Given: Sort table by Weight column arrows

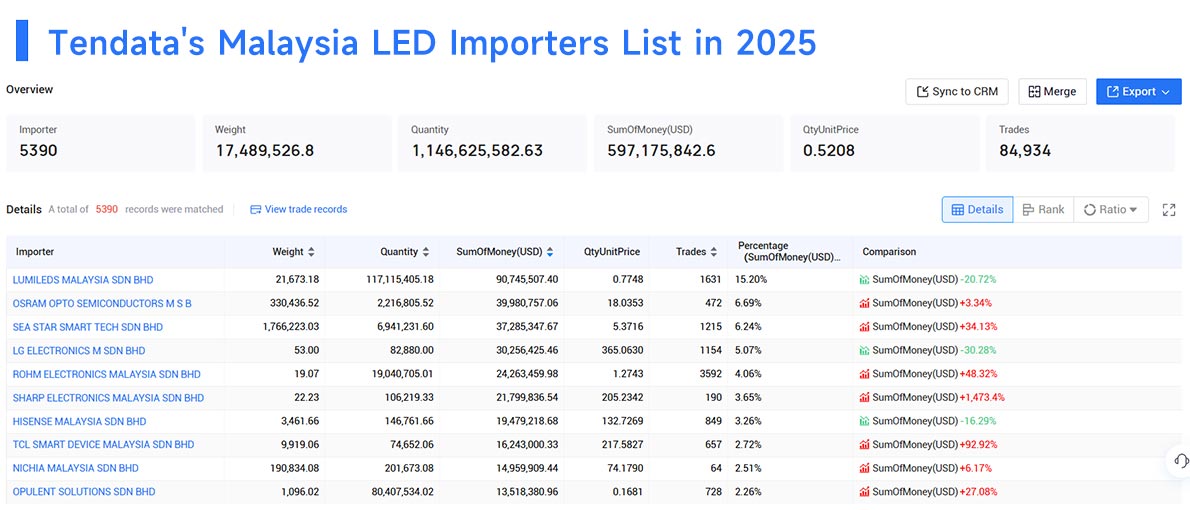Looking at the screenshot, I should click(x=311, y=251).
